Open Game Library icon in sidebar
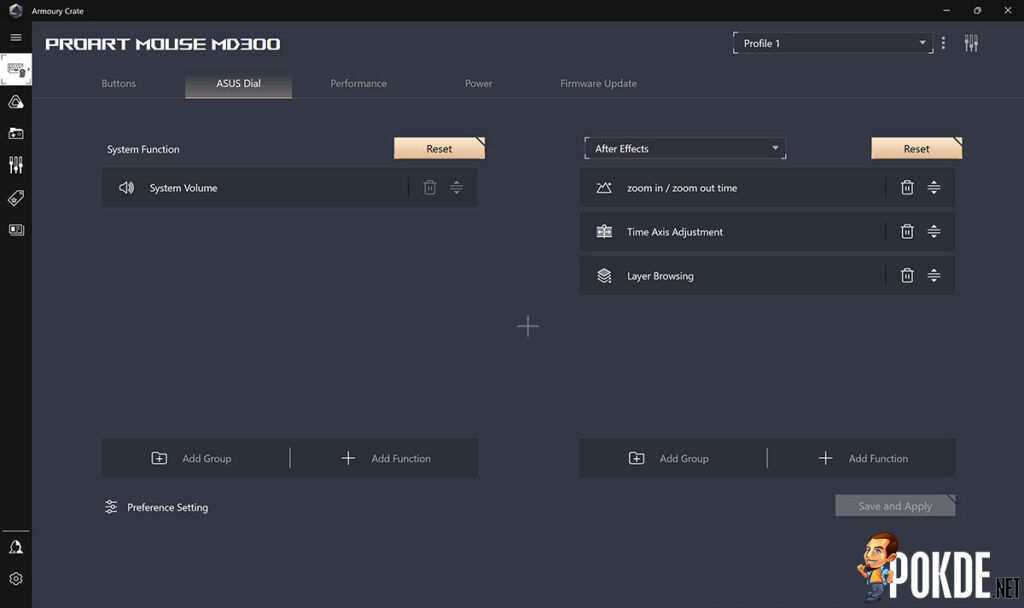Image resolution: width=1024 pixels, height=608 pixels. 16,133
